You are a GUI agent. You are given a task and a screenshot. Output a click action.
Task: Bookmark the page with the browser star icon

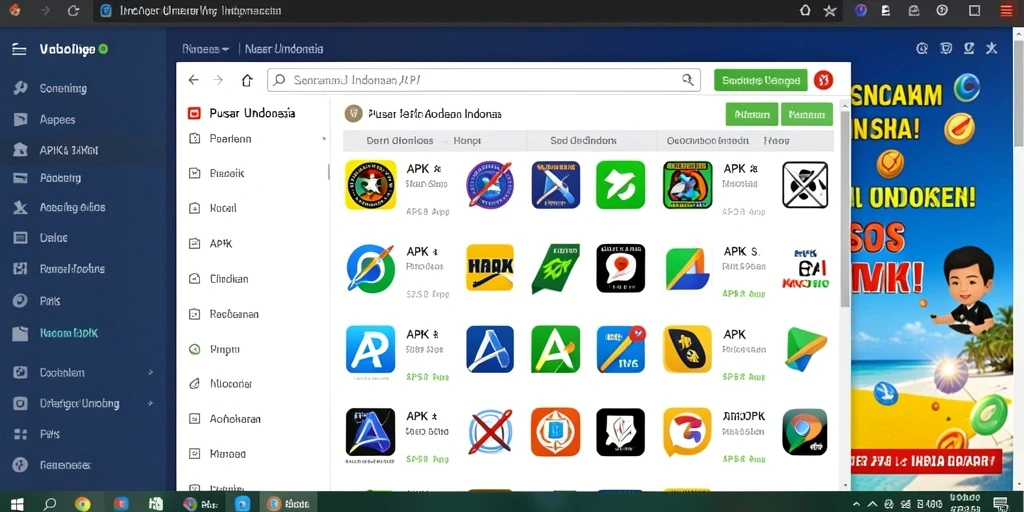pos(829,11)
